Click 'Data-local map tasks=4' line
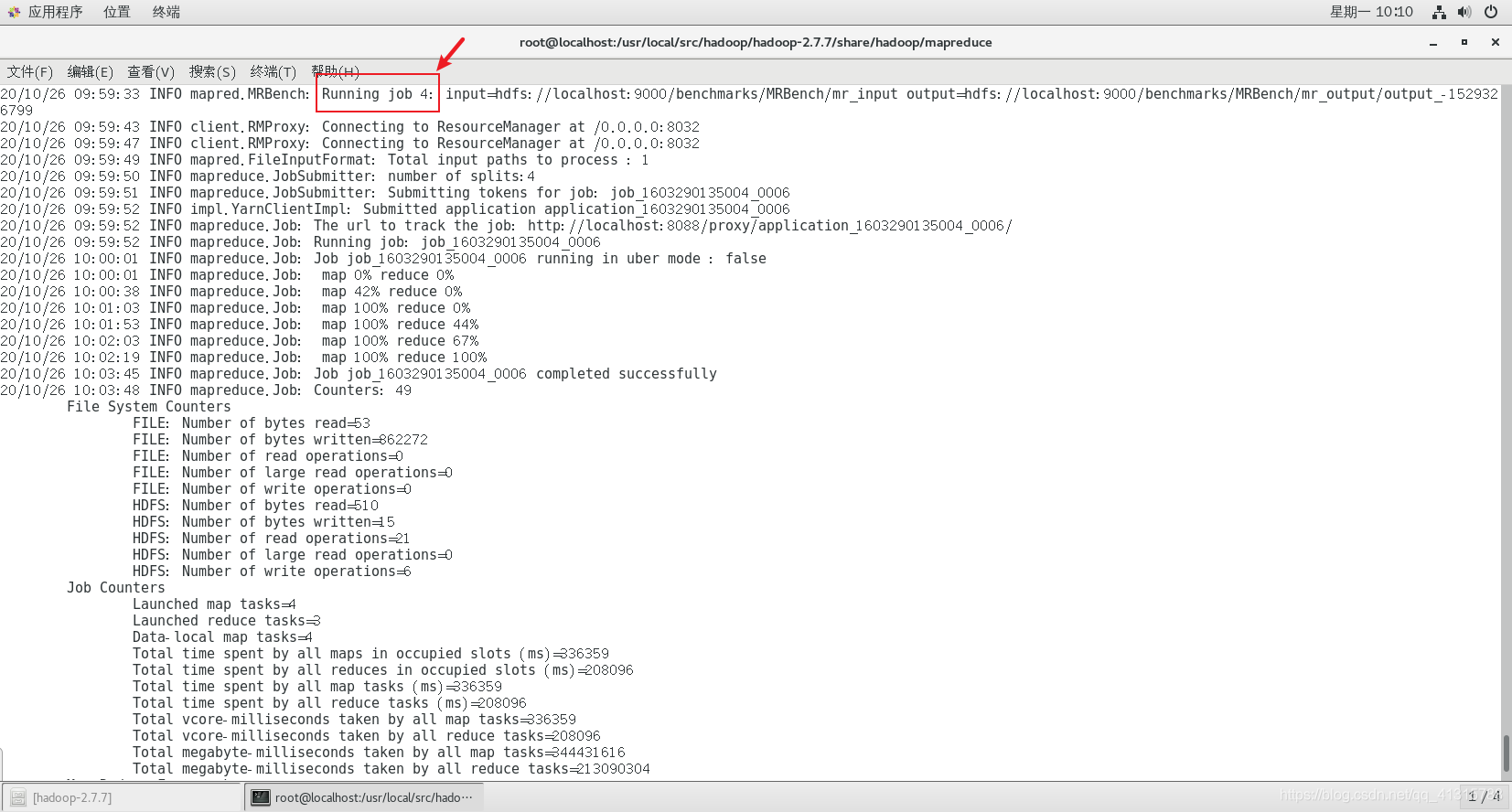This screenshot has width=1512, height=812. click(222, 636)
